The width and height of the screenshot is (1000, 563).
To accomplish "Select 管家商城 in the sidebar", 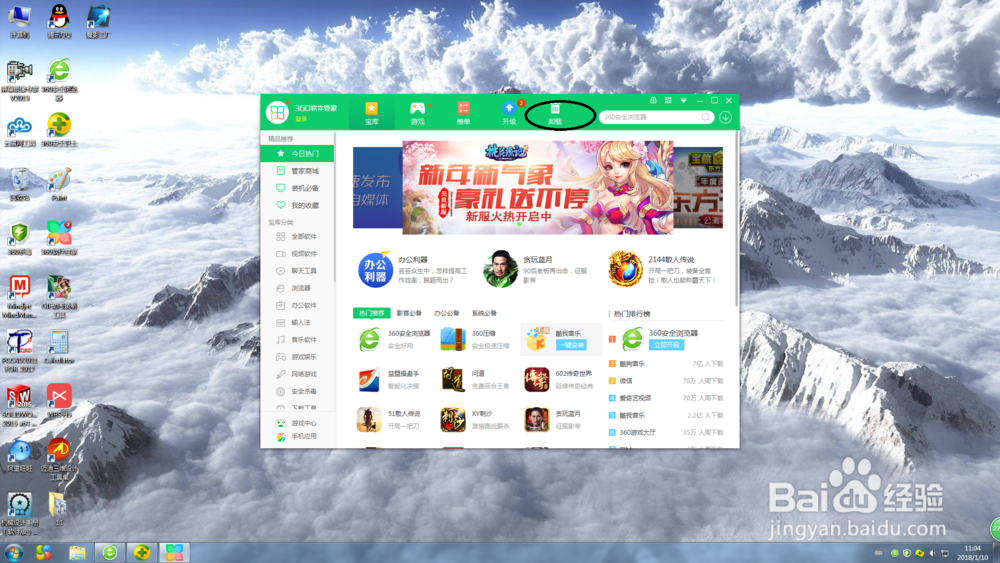I will pos(297,171).
